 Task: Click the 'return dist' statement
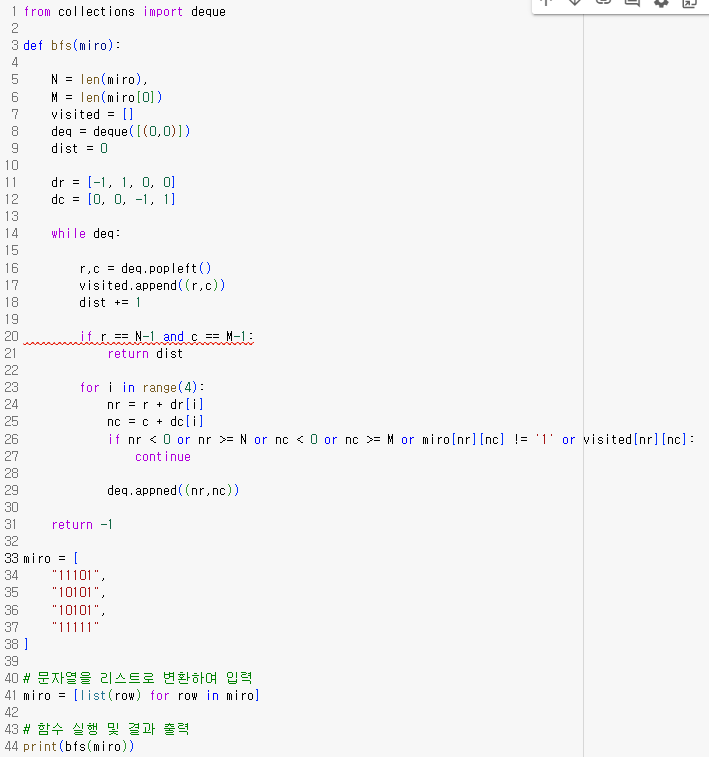pos(145,354)
